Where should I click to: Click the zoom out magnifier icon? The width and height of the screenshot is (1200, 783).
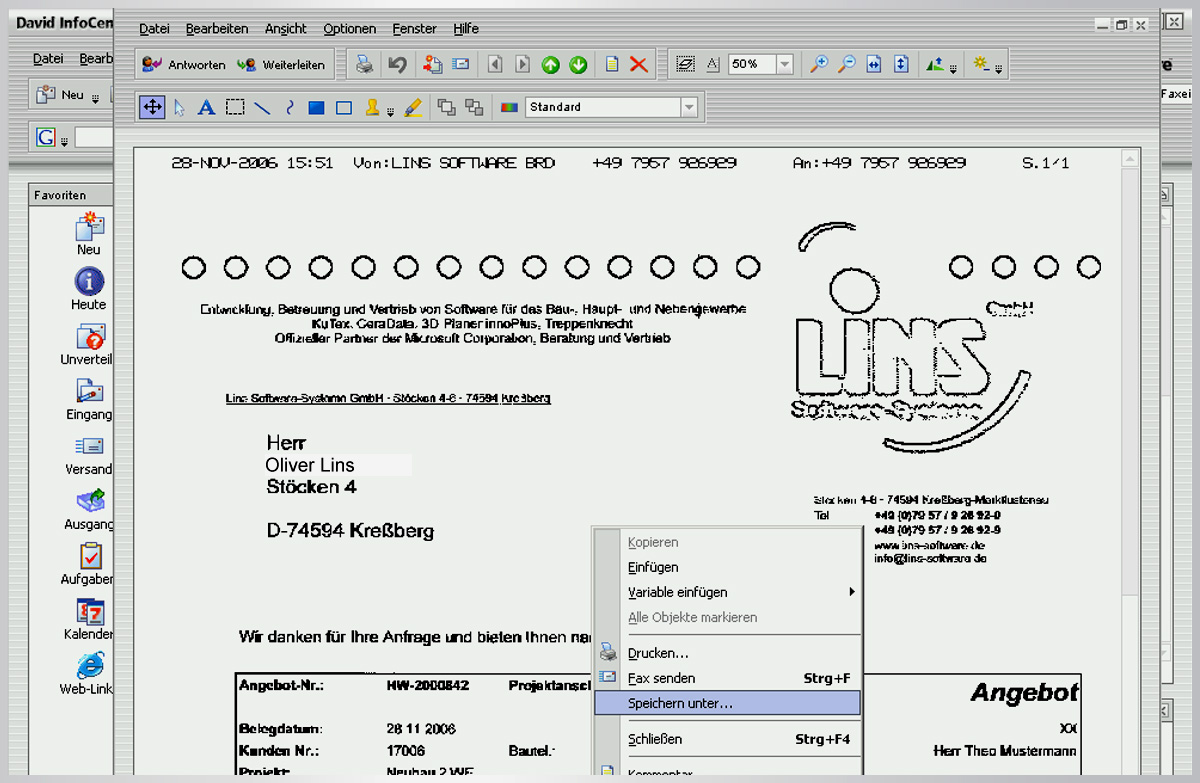coord(846,65)
